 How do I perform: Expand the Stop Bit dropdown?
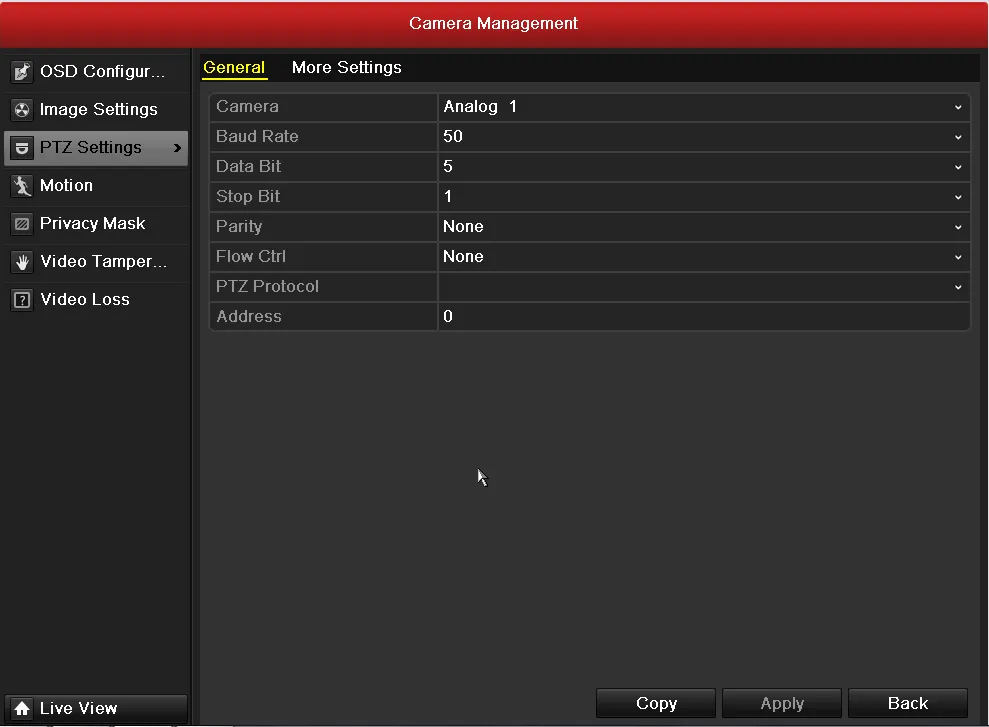coord(703,197)
